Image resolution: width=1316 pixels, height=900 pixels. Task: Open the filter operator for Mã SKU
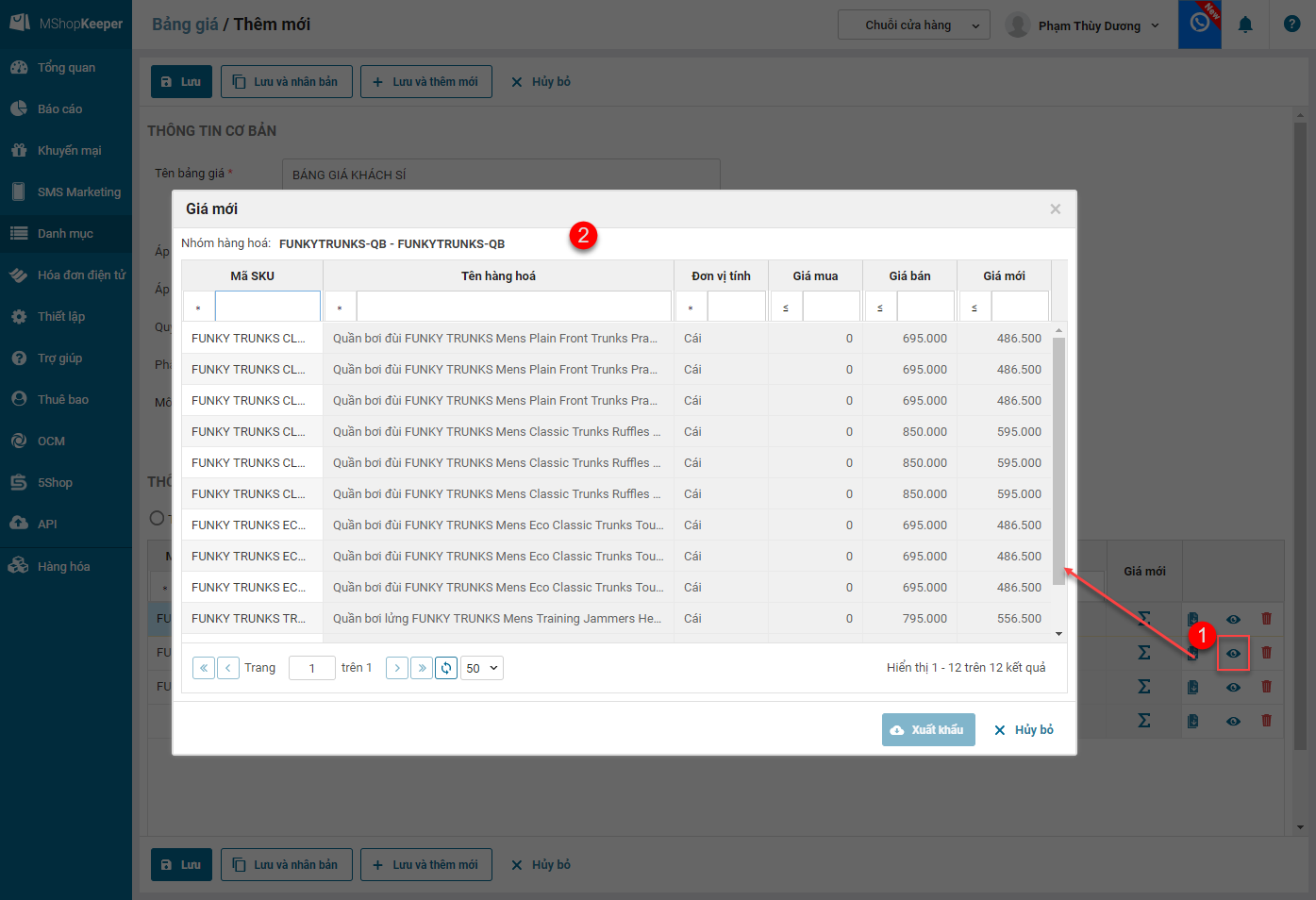point(198,307)
